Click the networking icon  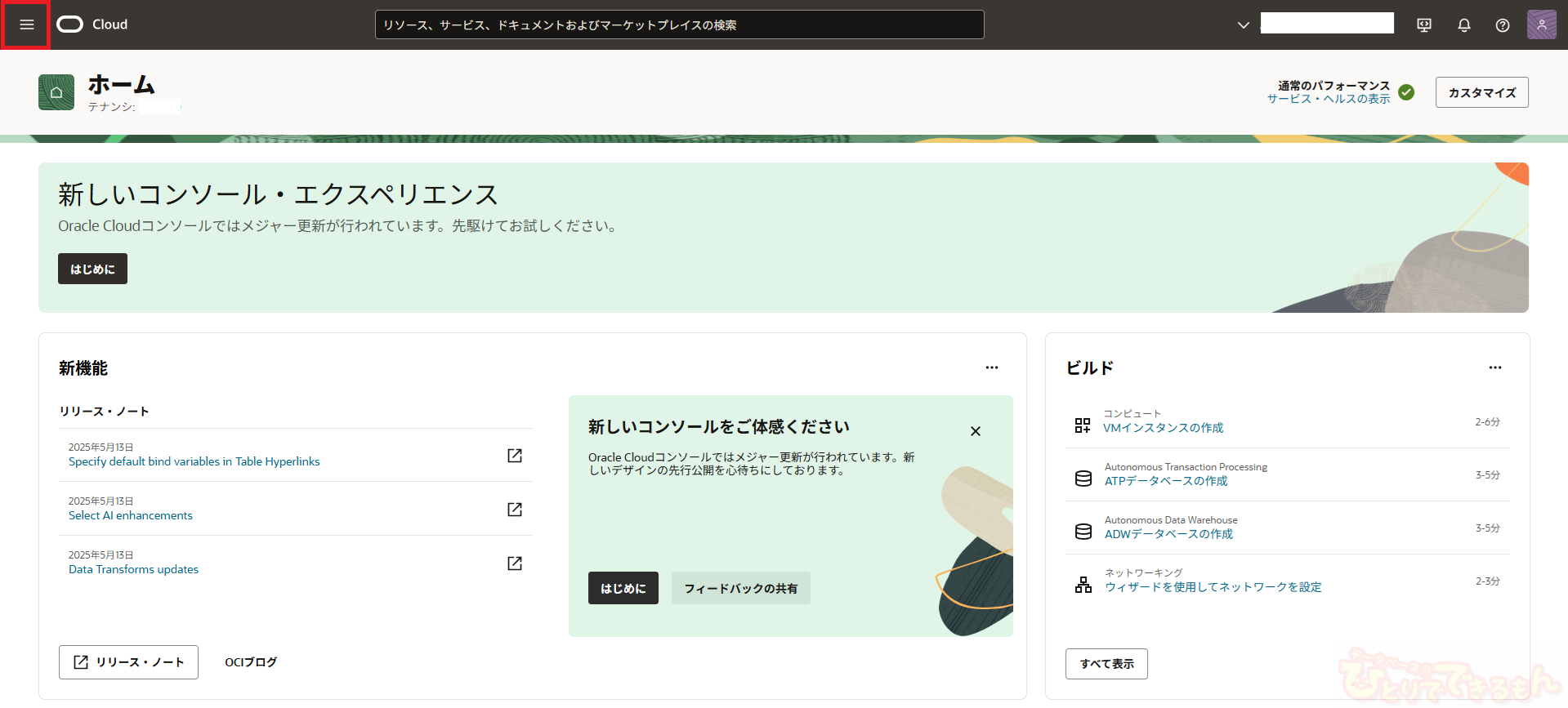[x=1083, y=585]
